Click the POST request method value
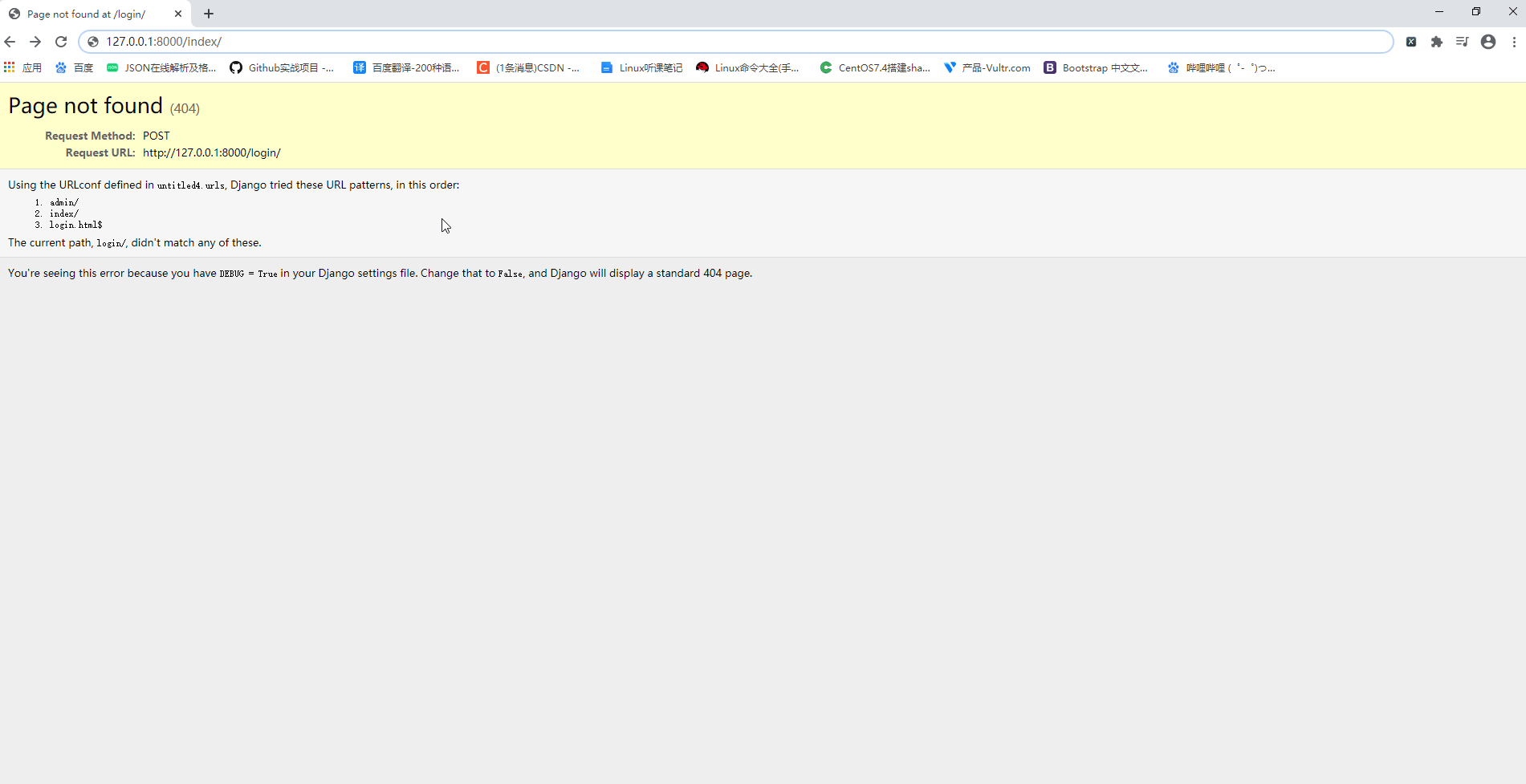1526x784 pixels. click(157, 136)
